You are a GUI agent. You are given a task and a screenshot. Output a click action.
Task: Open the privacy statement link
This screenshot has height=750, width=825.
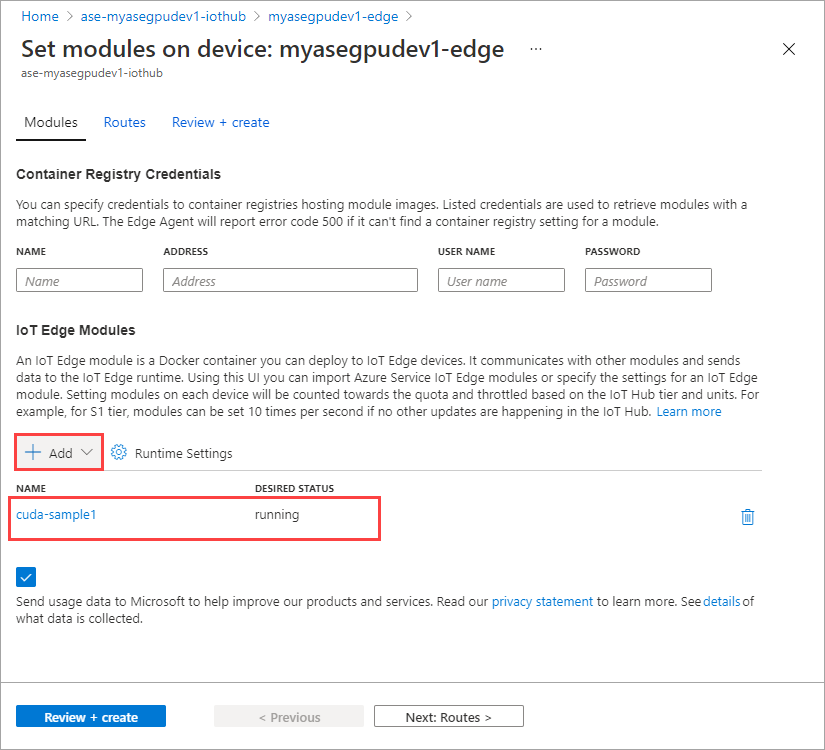pyautogui.click(x=542, y=601)
